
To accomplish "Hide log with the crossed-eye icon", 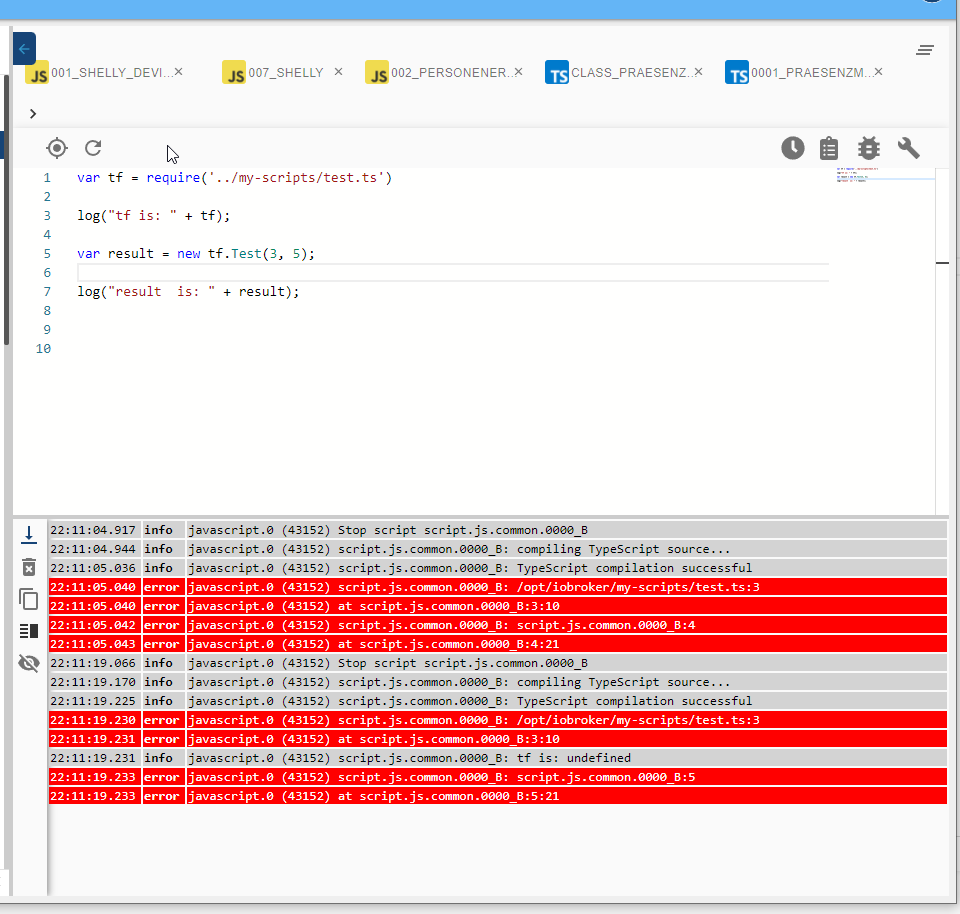I will [x=29, y=663].
